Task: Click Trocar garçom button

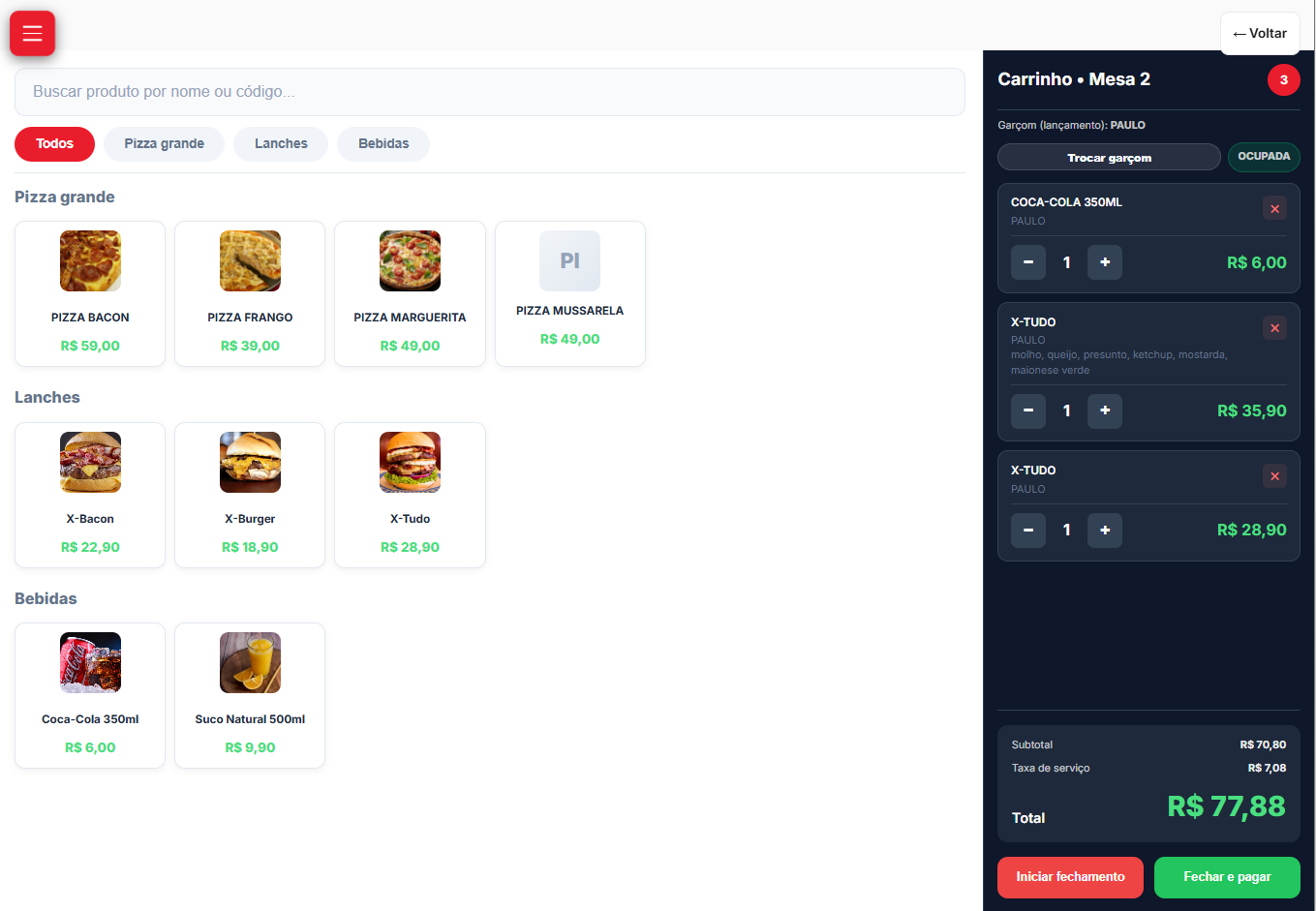Action: click(x=1109, y=157)
